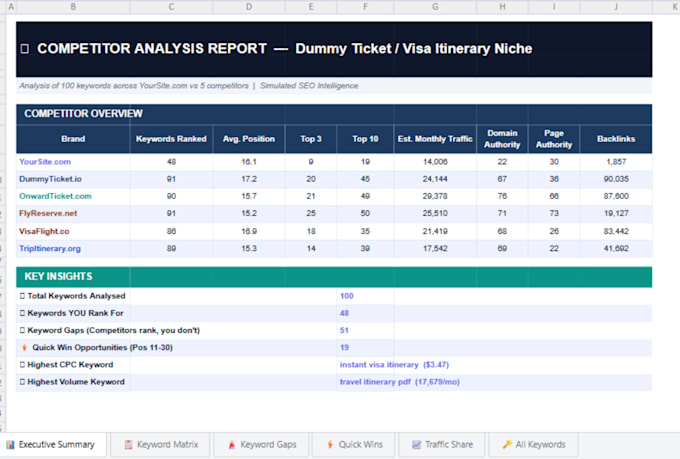Click the 'Top 10' heading cell
Viewport: 680px width, 459px height.
point(365,139)
